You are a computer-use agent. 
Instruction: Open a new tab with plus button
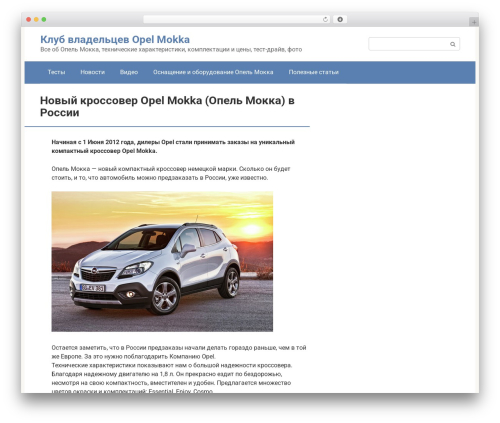click(474, 22)
